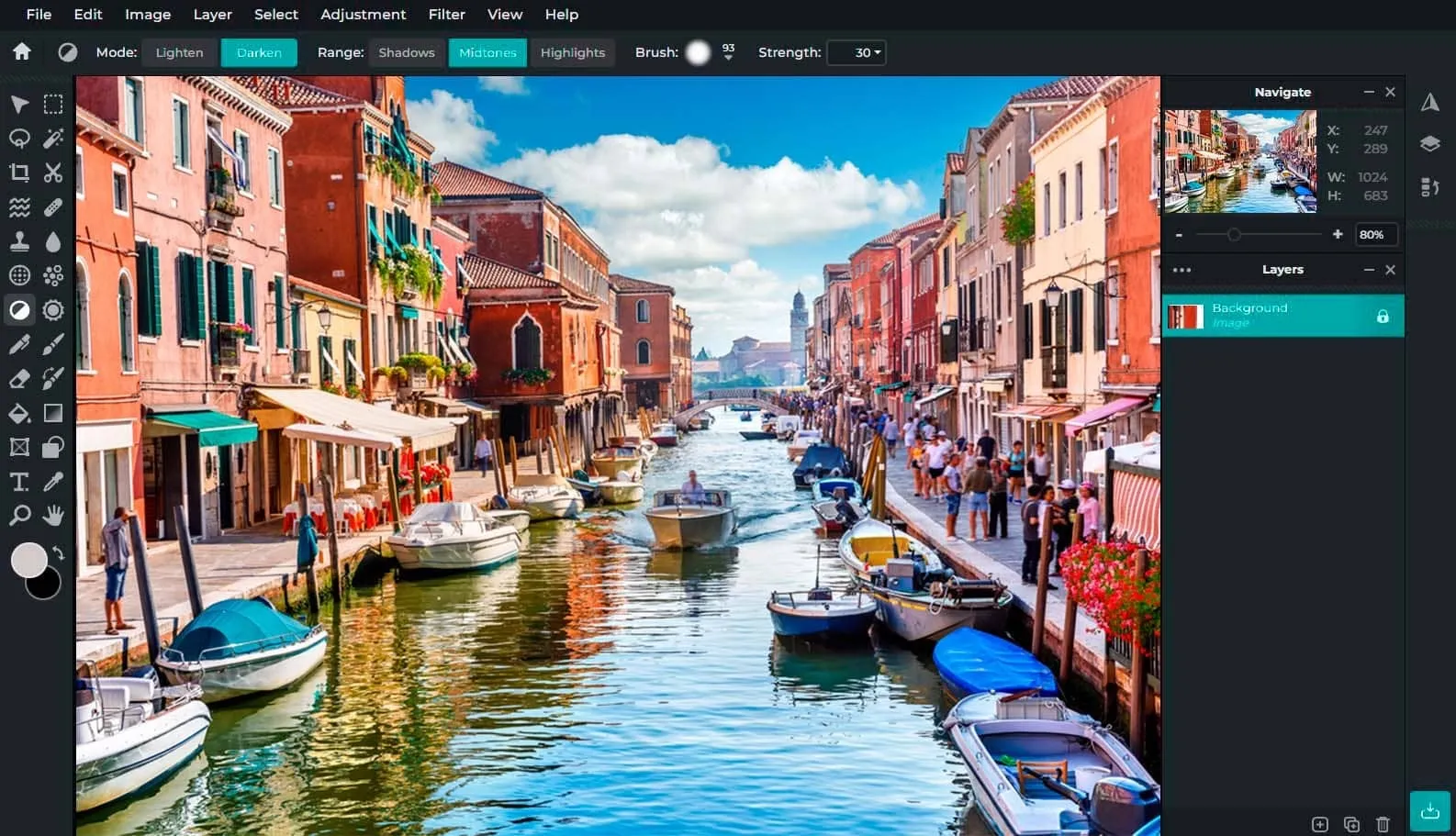Toggle lock on the Background layer
The width and height of the screenshot is (1456, 836).
(x=1382, y=317)
